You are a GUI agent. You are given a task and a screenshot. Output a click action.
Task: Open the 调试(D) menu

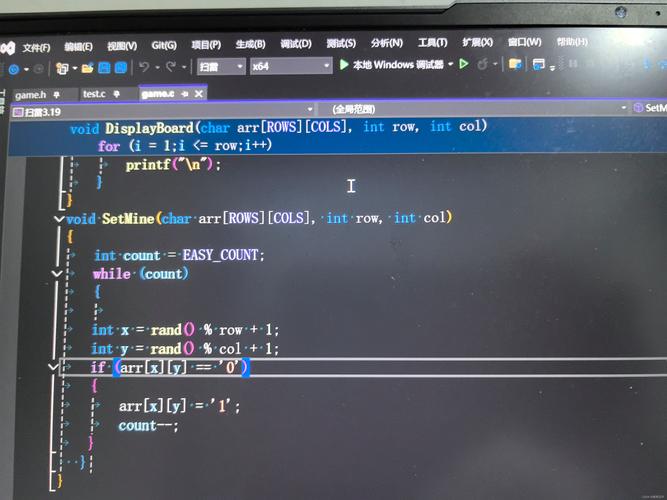[296, 43]
